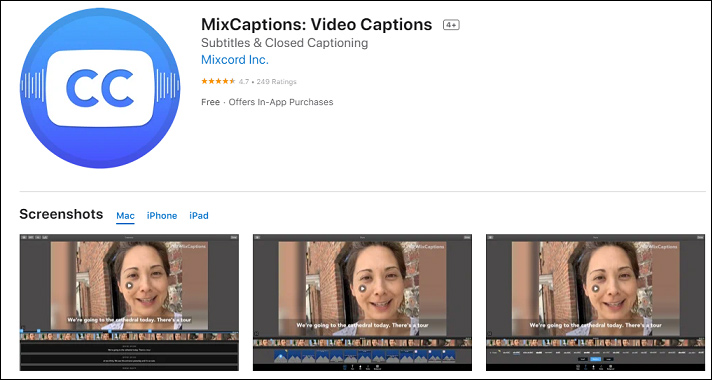
Task: Click the 249 Ratings text
Action: (x=277, y=82)
